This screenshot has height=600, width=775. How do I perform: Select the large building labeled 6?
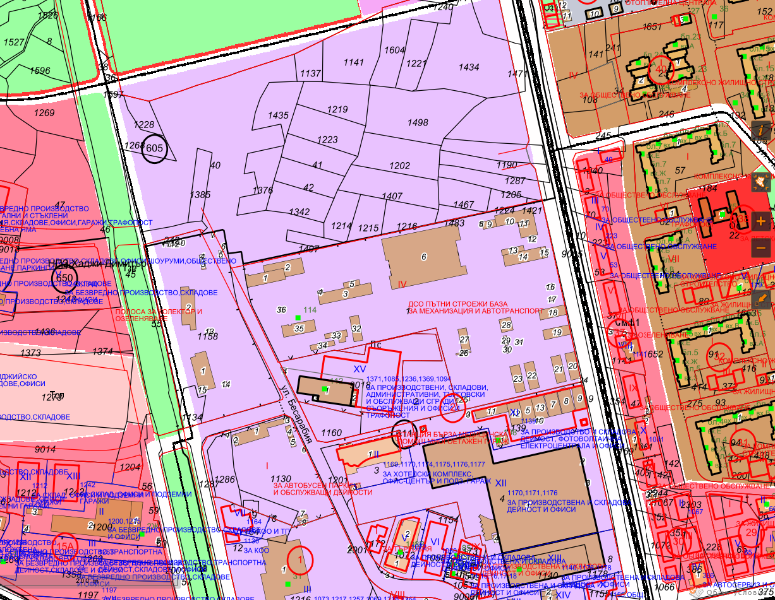pyautogui.click(x=423, y=256)
